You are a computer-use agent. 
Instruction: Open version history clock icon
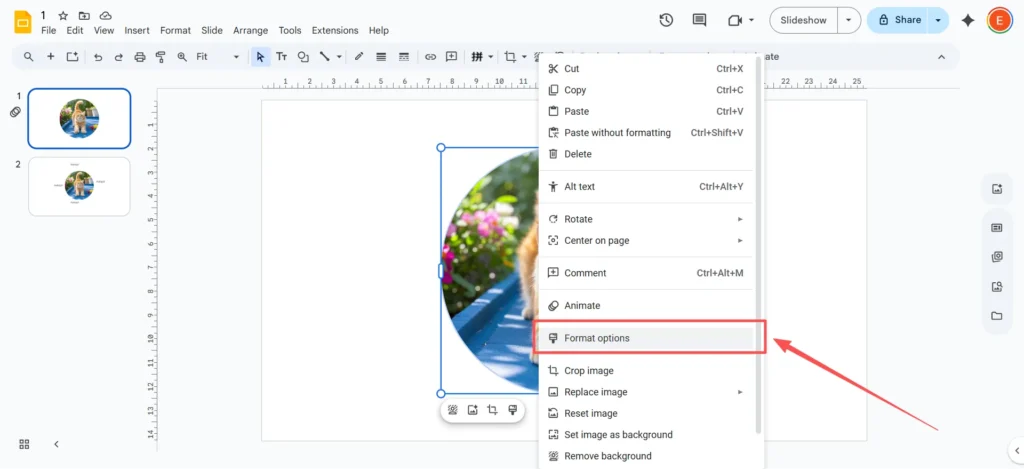pos(666,20)
